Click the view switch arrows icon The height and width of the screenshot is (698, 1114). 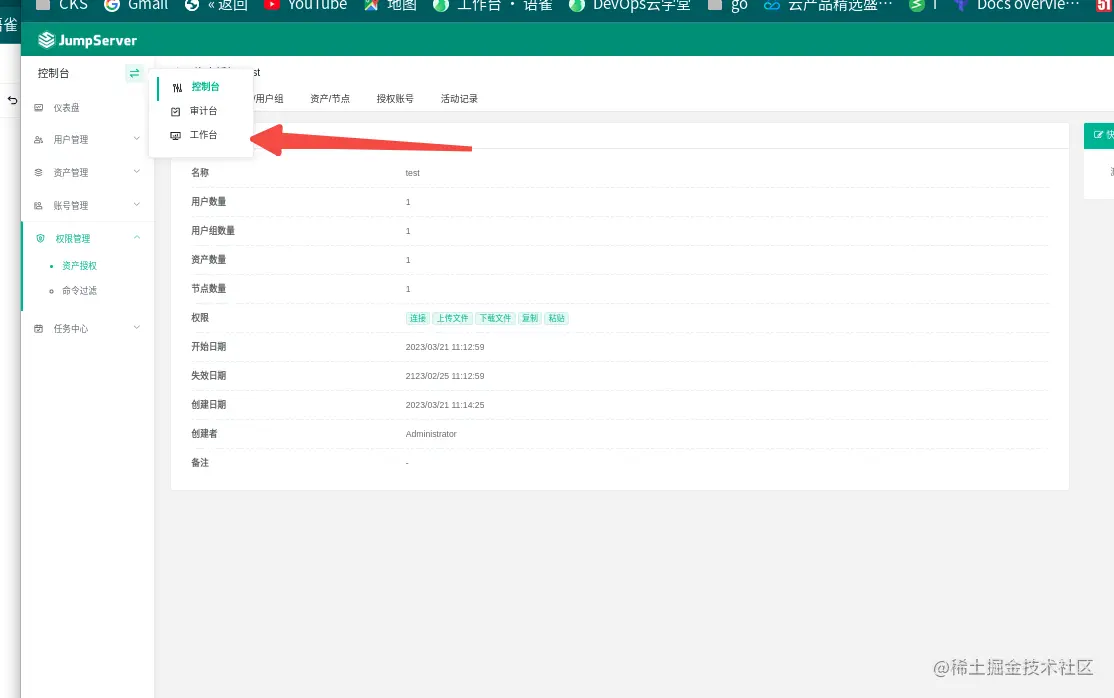click(x=134, y=73)
